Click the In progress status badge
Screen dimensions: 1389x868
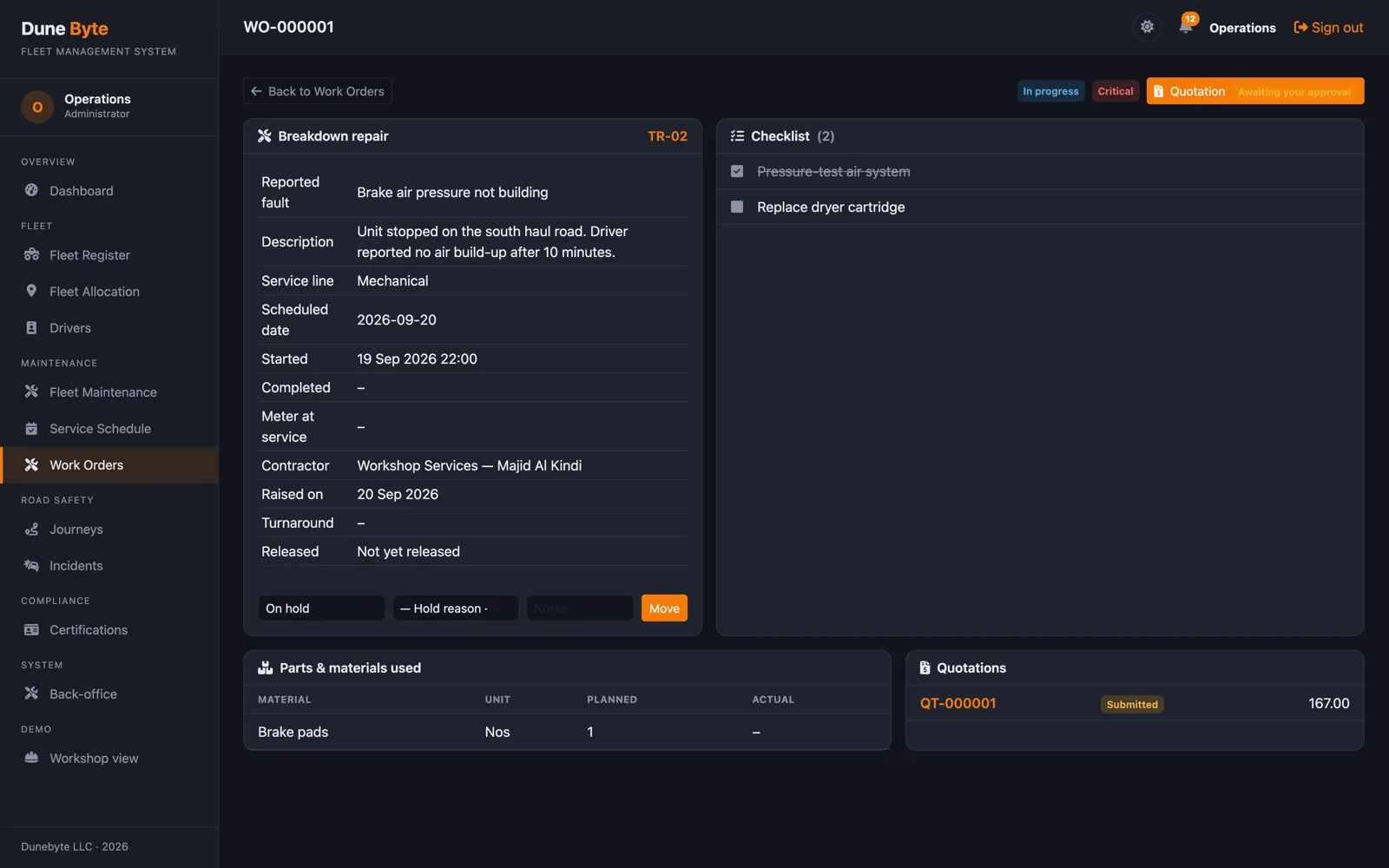1050,91
